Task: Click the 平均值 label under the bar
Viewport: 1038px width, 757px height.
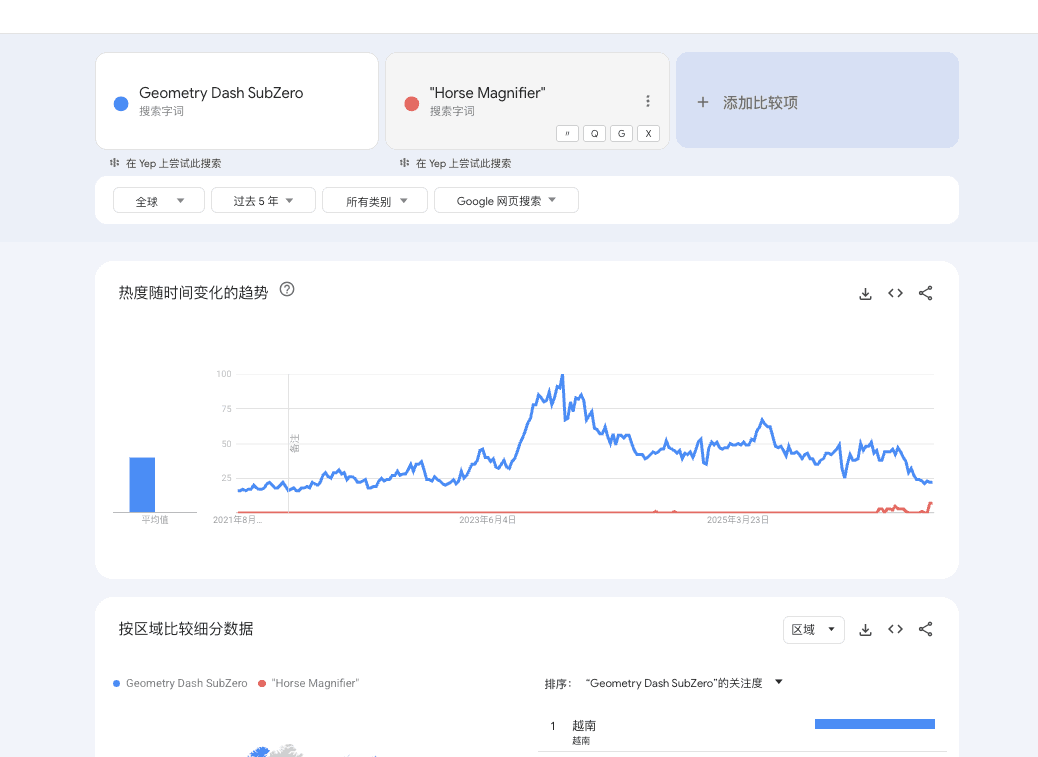Action: click(x=155, y=520)
